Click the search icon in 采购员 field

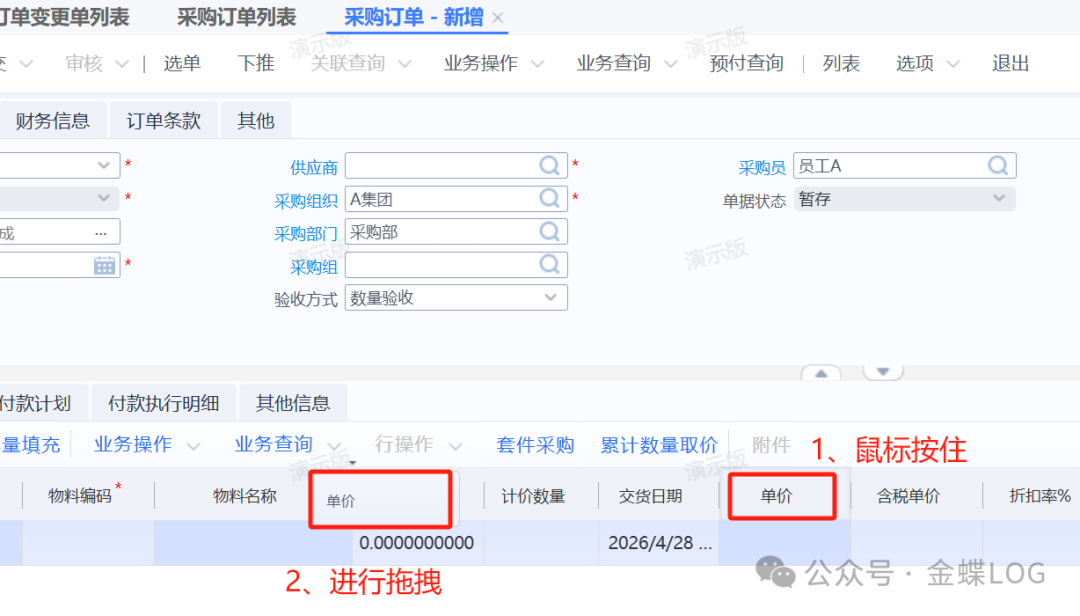pos(998,166)
